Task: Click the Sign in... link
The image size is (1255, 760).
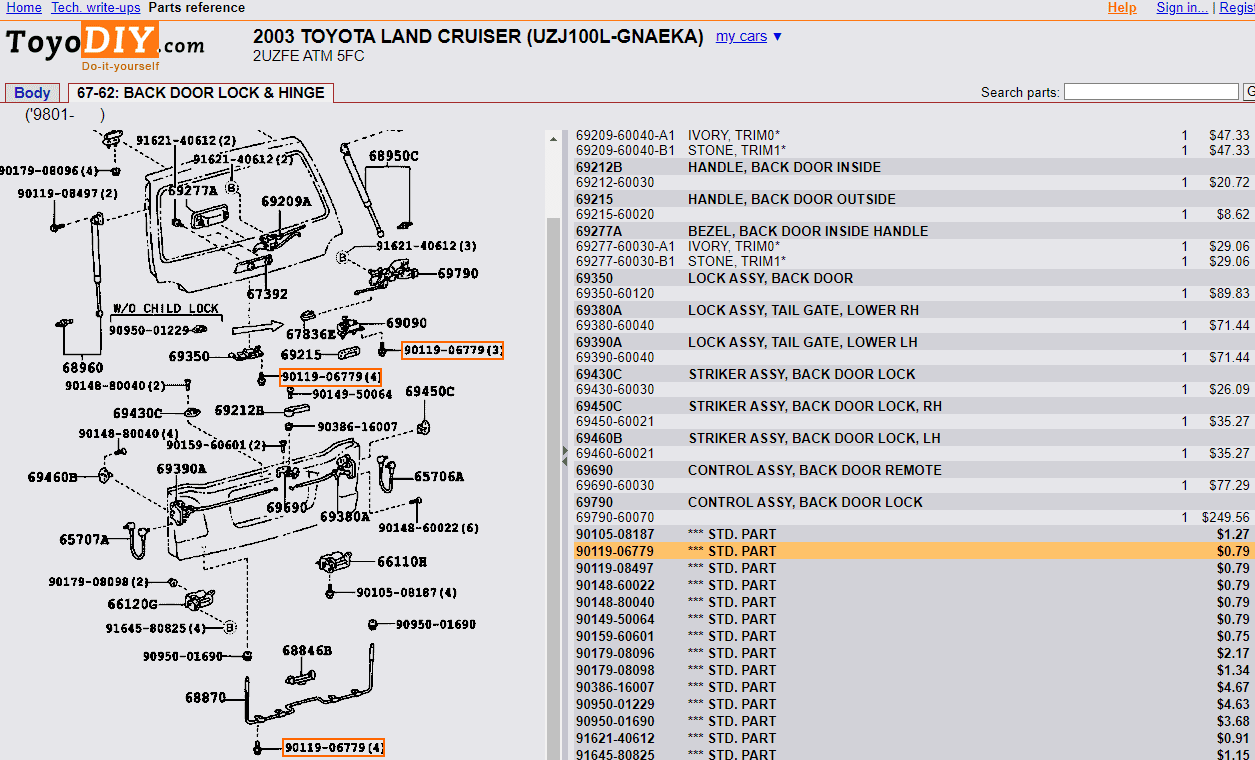Action: 1182,8
